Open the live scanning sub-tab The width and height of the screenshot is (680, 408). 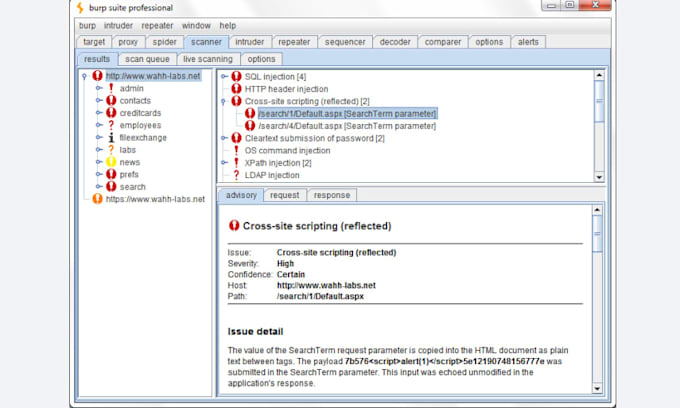208,59
